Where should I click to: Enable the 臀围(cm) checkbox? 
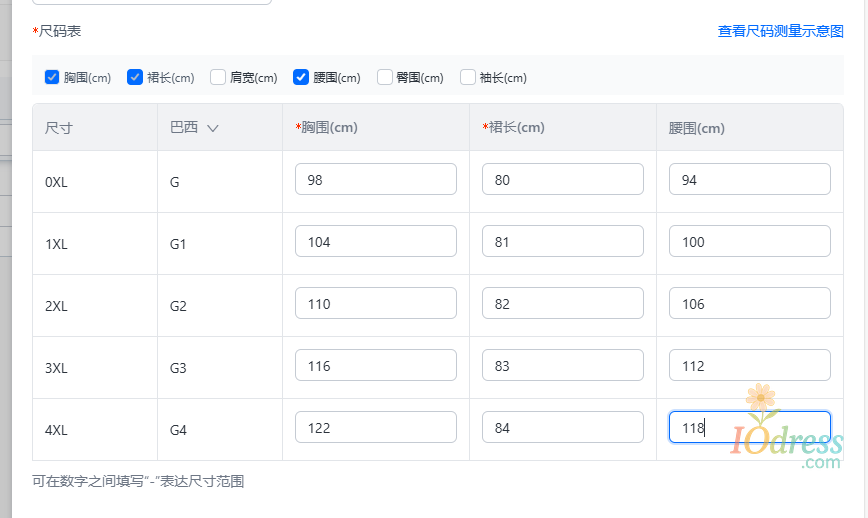385,77
